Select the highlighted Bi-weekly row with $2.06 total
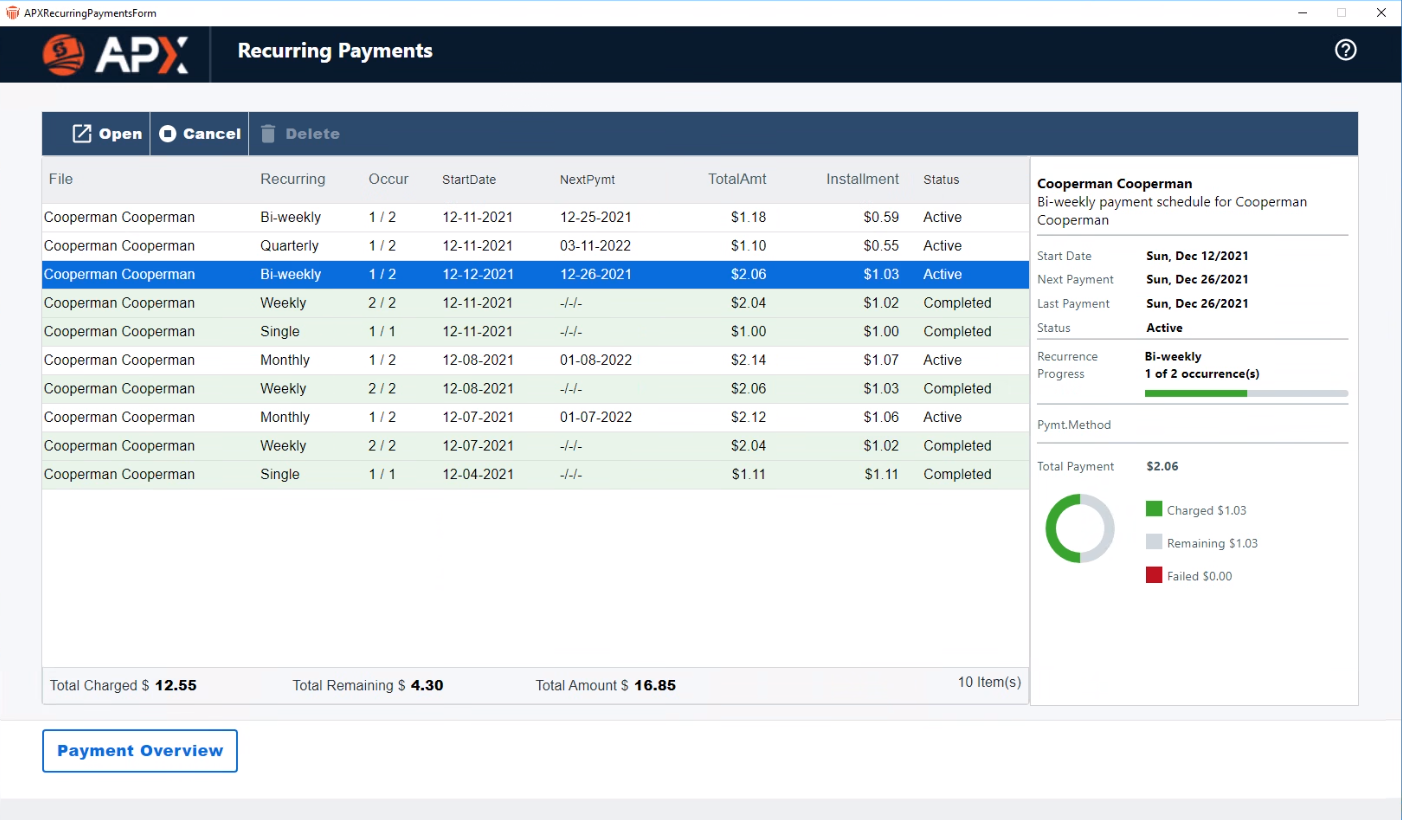Viewport: 1402px width, 820px height. [x=535, y=274]
